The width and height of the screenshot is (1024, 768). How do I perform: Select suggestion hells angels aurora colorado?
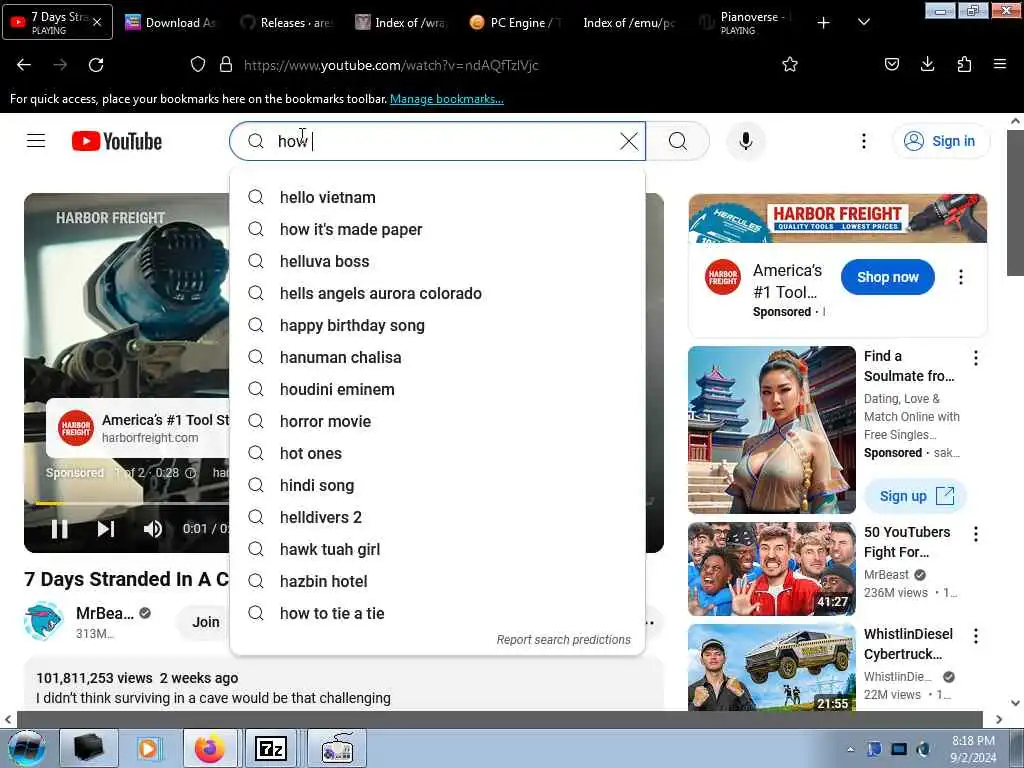tap(438, 293)
